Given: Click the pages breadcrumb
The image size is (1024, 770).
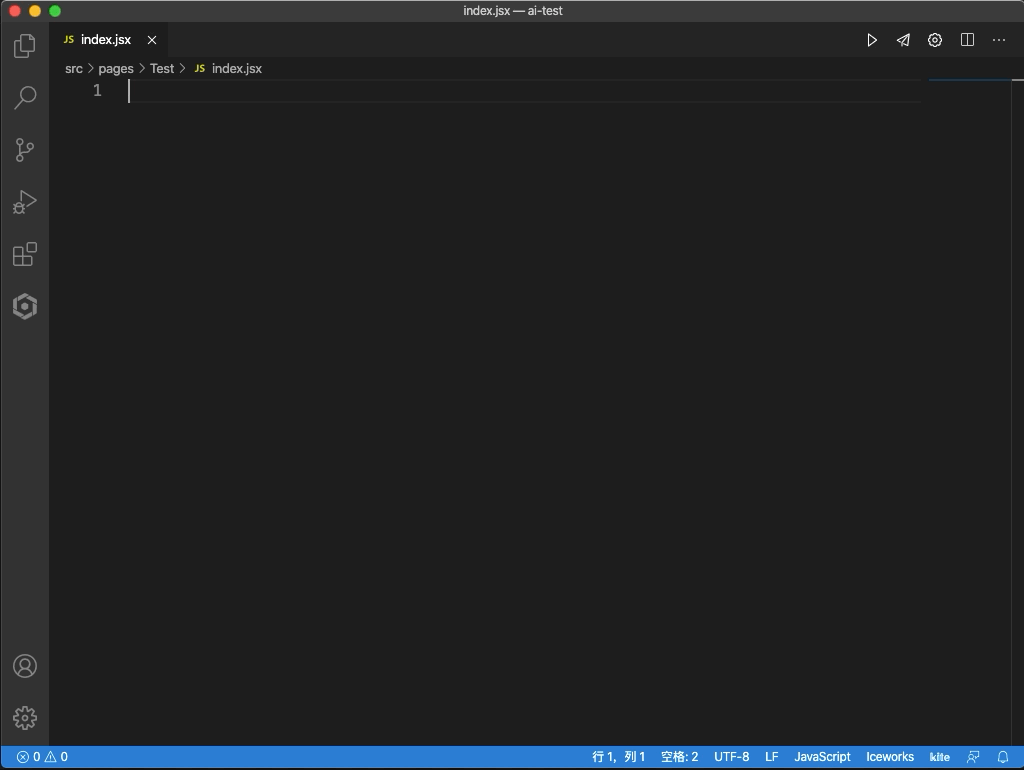Looking at the screenshot, I should 116,69.
